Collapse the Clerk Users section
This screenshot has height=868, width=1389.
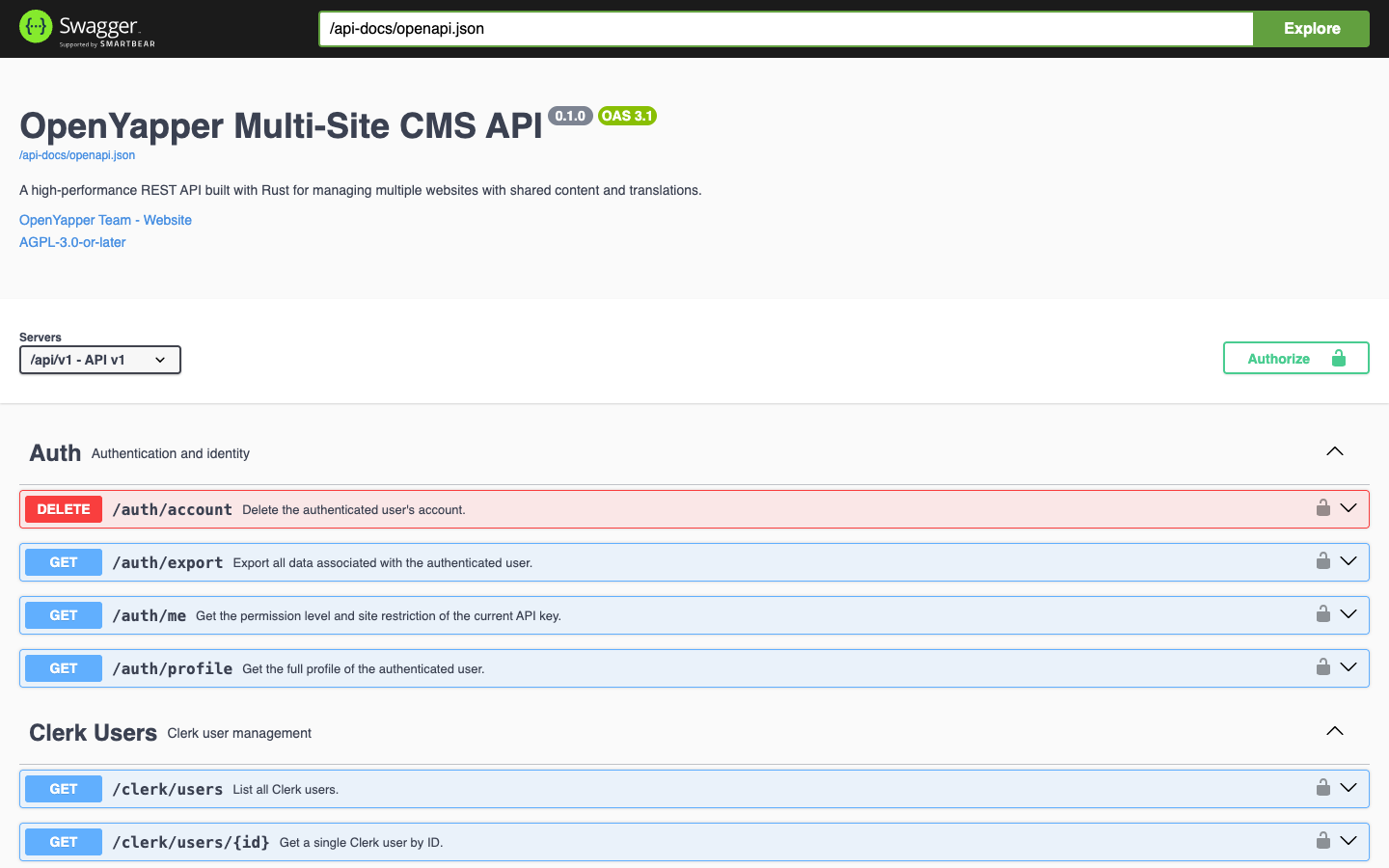point(1334,730)
